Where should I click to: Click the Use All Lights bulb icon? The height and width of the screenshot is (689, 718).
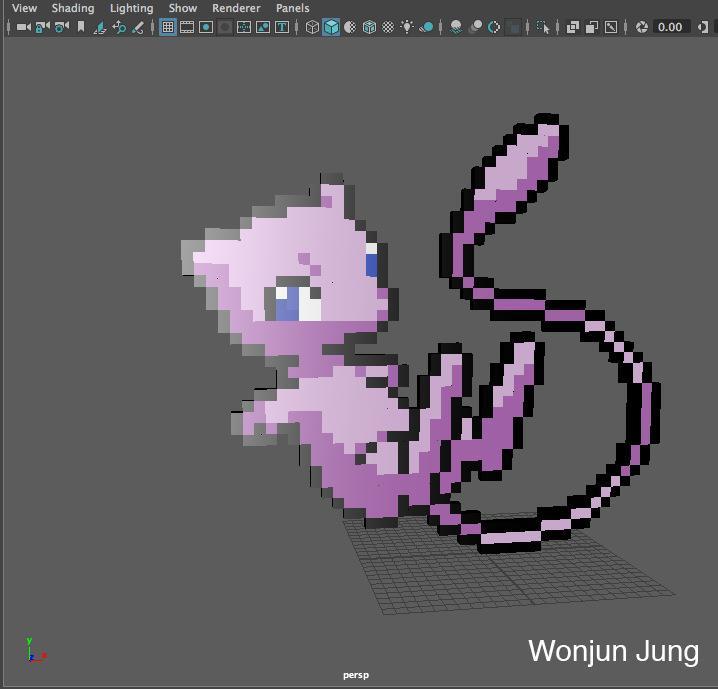(x=407, y=27)
